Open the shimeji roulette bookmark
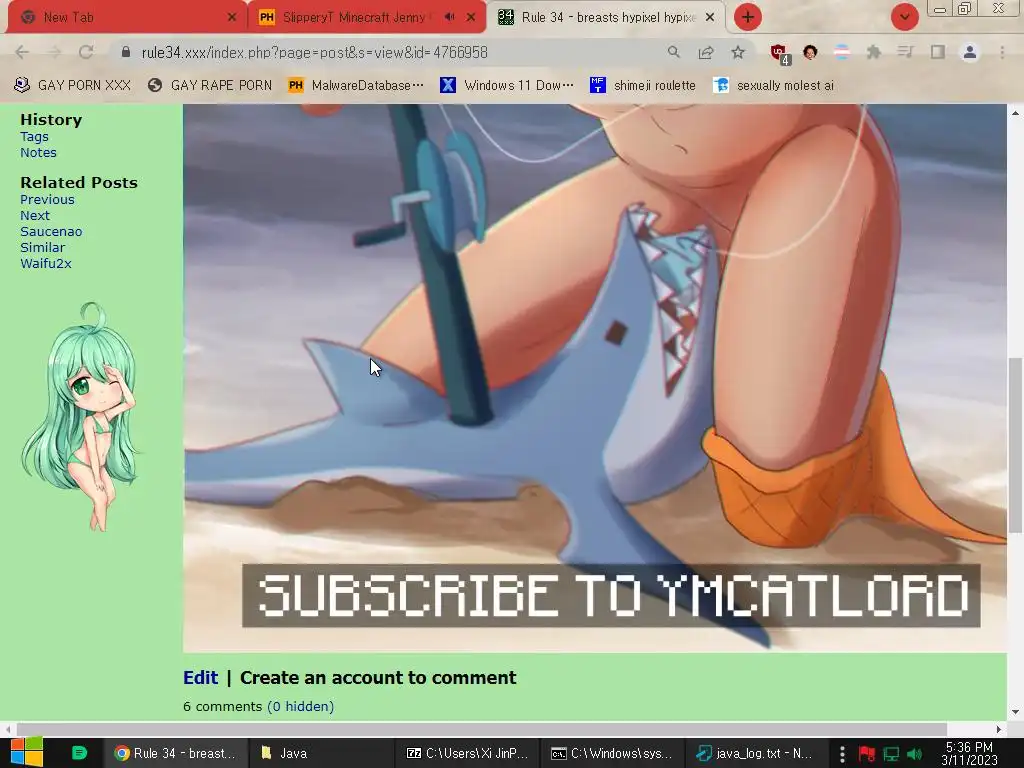 coord(643,85)
